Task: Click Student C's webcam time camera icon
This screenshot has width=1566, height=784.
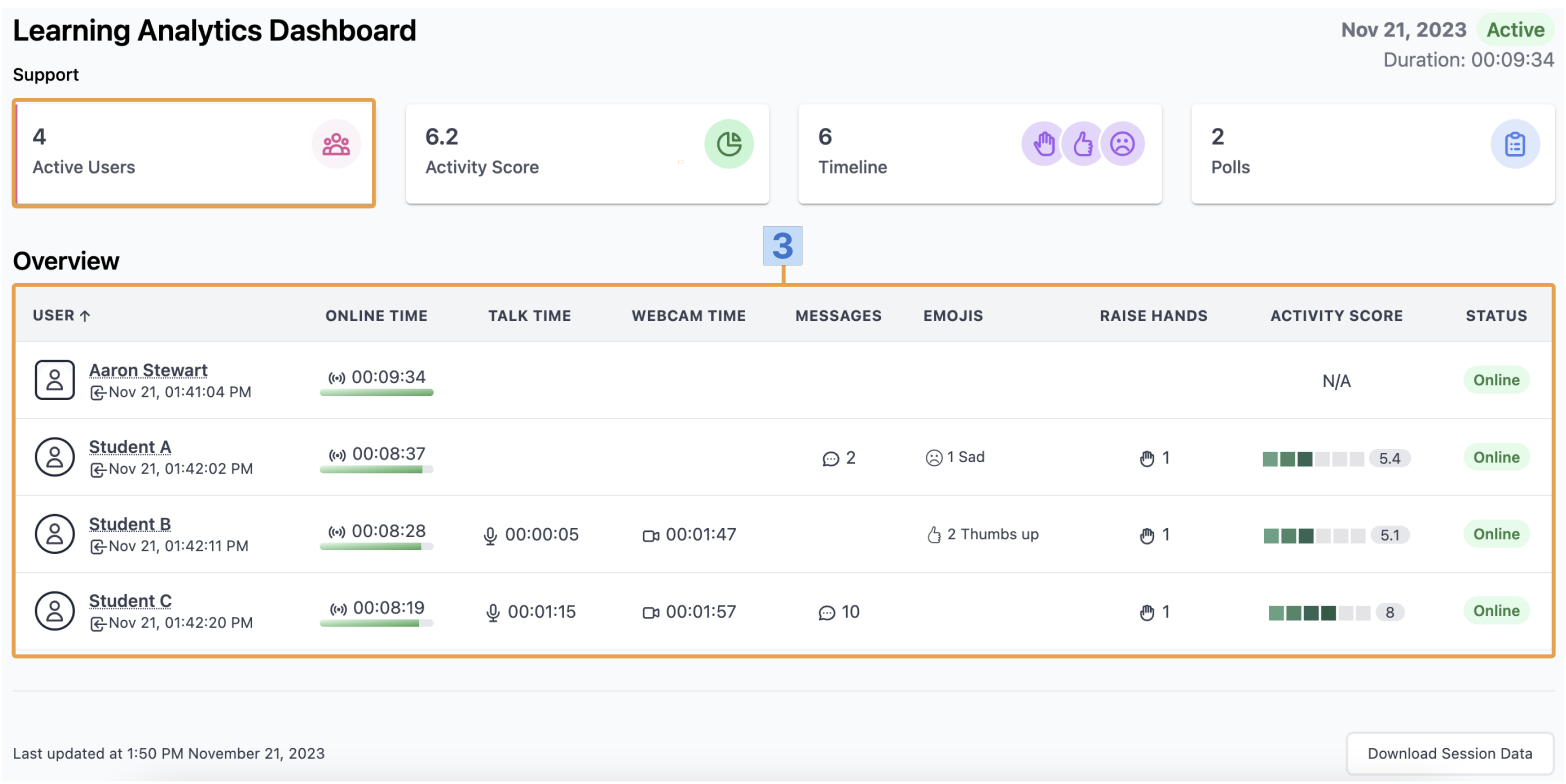Action: [x=651, y=612]
